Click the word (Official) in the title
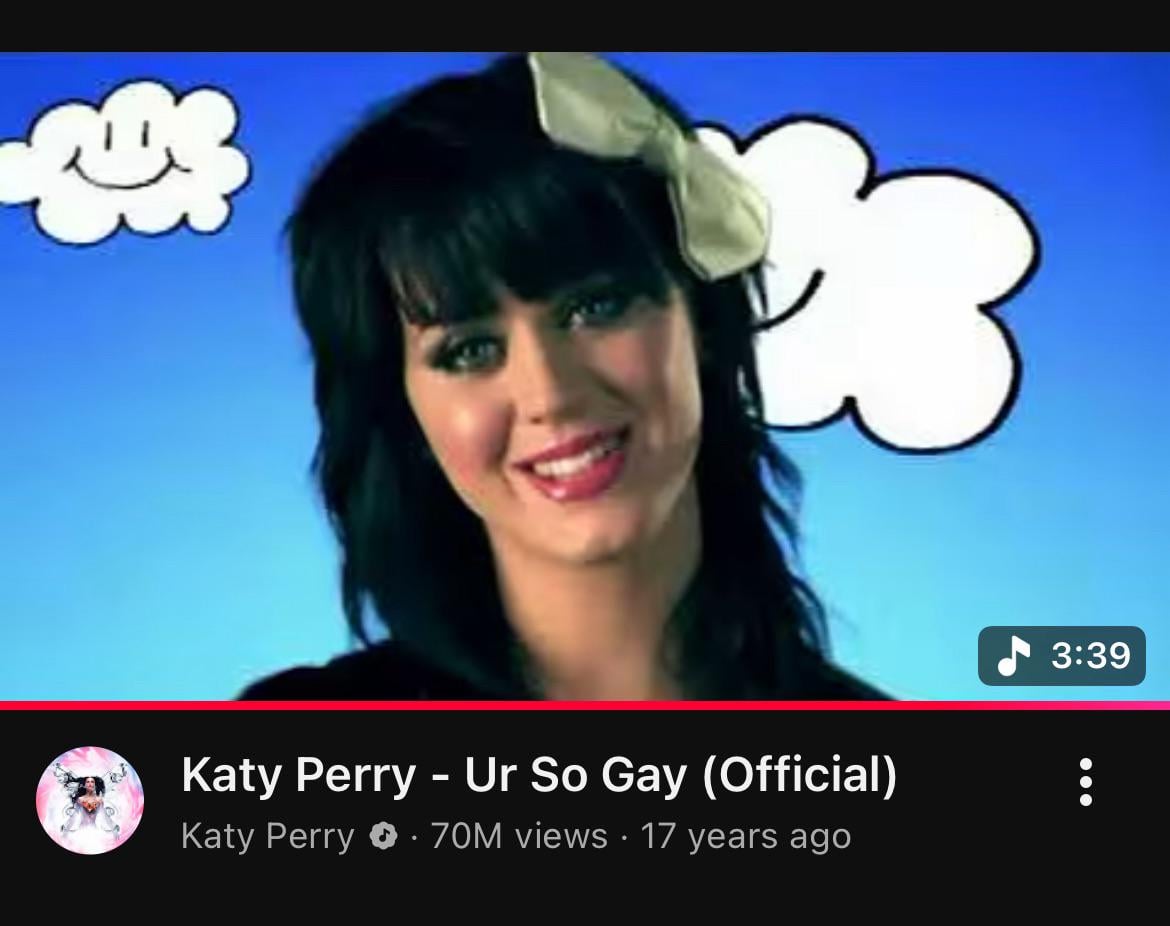 coord(799,775)
